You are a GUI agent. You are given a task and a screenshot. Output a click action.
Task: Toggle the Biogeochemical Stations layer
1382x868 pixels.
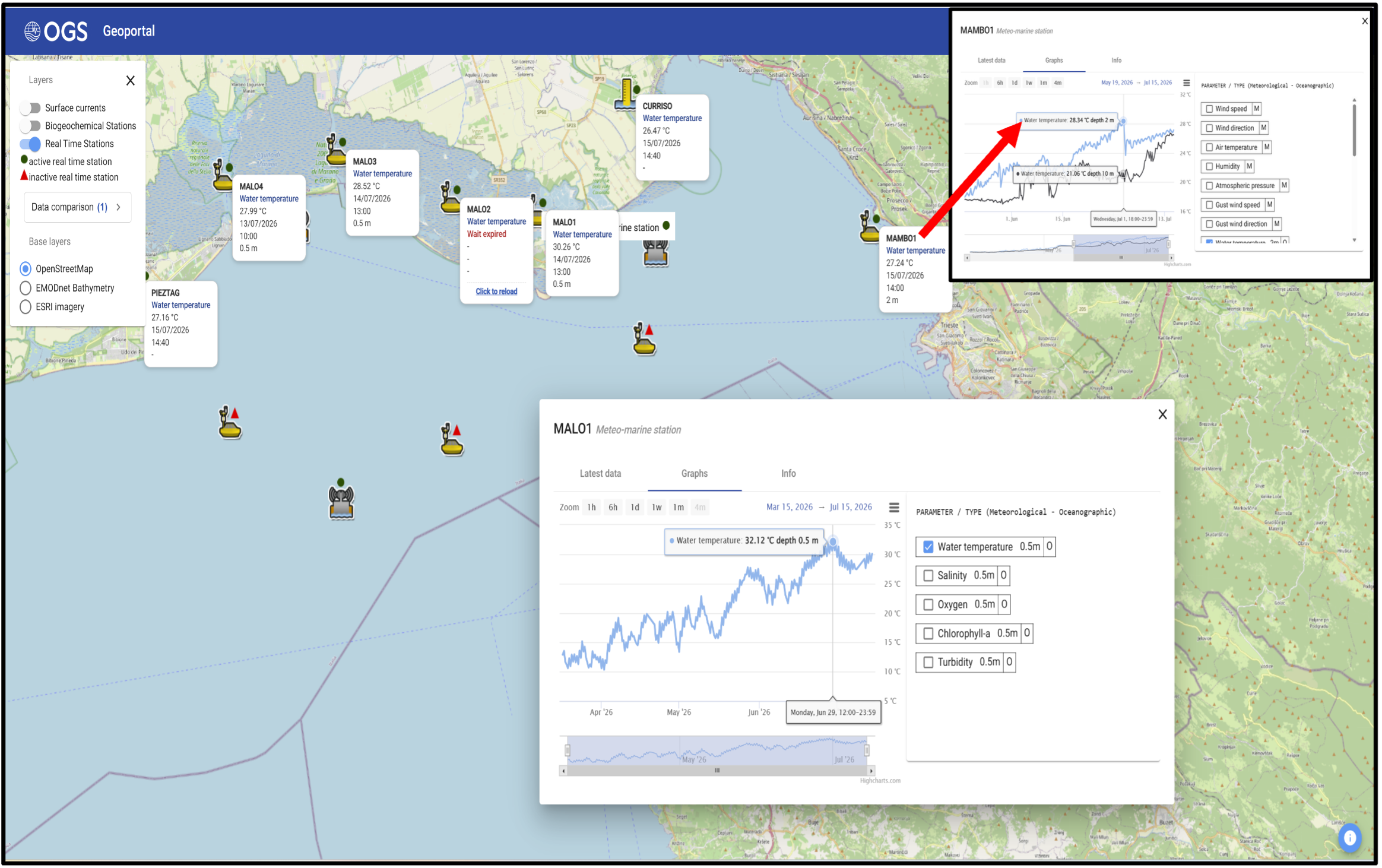pyautogui.click(x=30, y=126)
